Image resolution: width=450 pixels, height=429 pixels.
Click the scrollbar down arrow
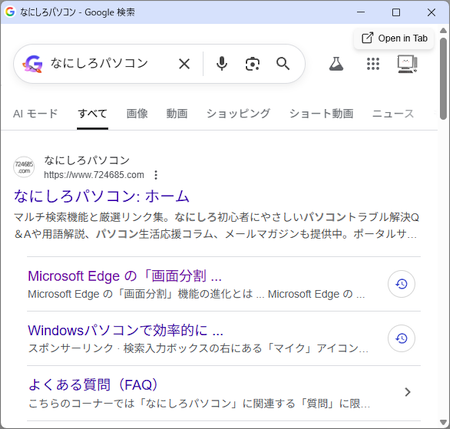point(443,422)
